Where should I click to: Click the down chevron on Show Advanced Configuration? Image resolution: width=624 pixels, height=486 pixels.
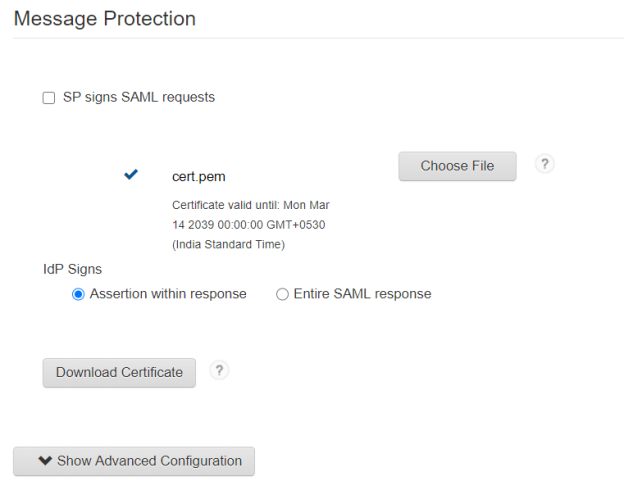44,461
